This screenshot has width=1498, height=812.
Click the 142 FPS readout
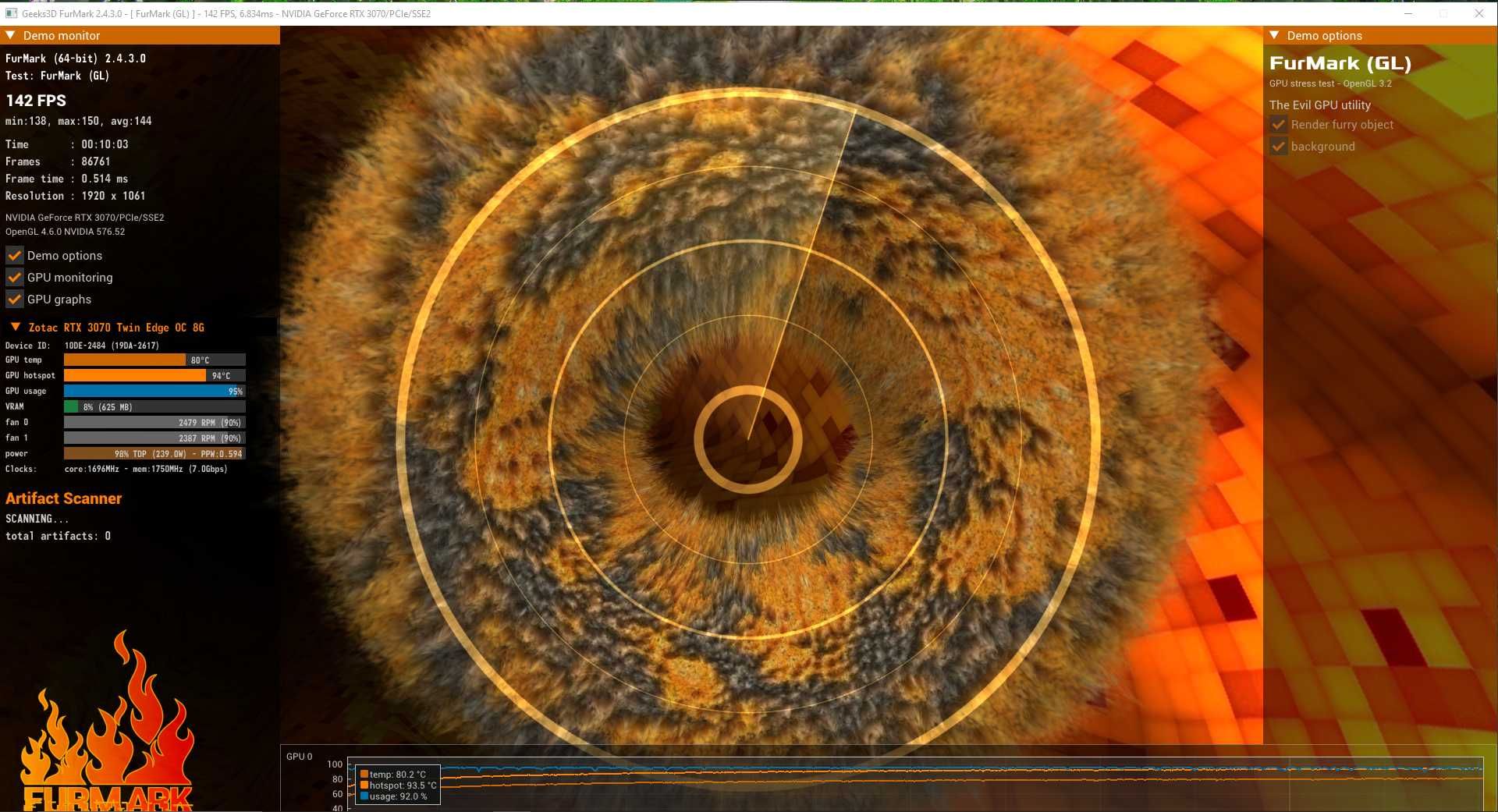[x=36, y=101]
